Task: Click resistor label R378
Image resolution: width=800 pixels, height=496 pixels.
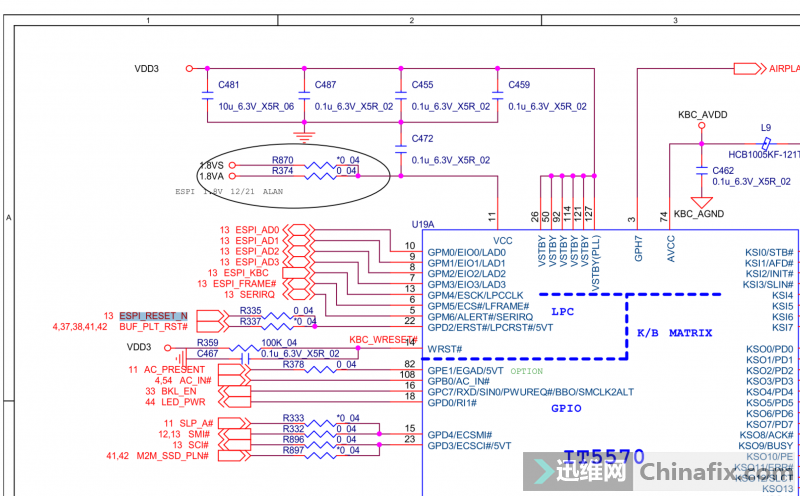Action: point(293,364)
